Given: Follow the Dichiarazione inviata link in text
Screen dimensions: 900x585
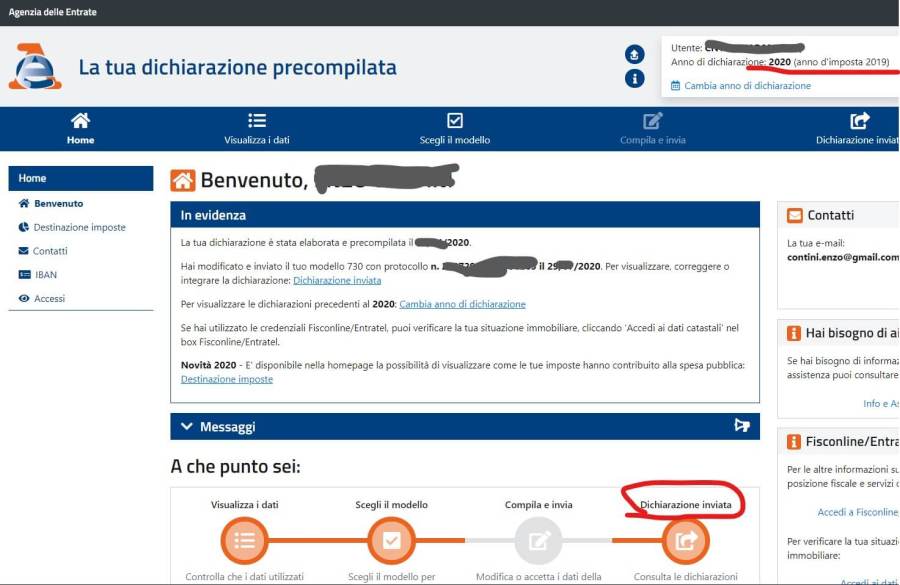Looking at the screenshot, I should (337, 280).
